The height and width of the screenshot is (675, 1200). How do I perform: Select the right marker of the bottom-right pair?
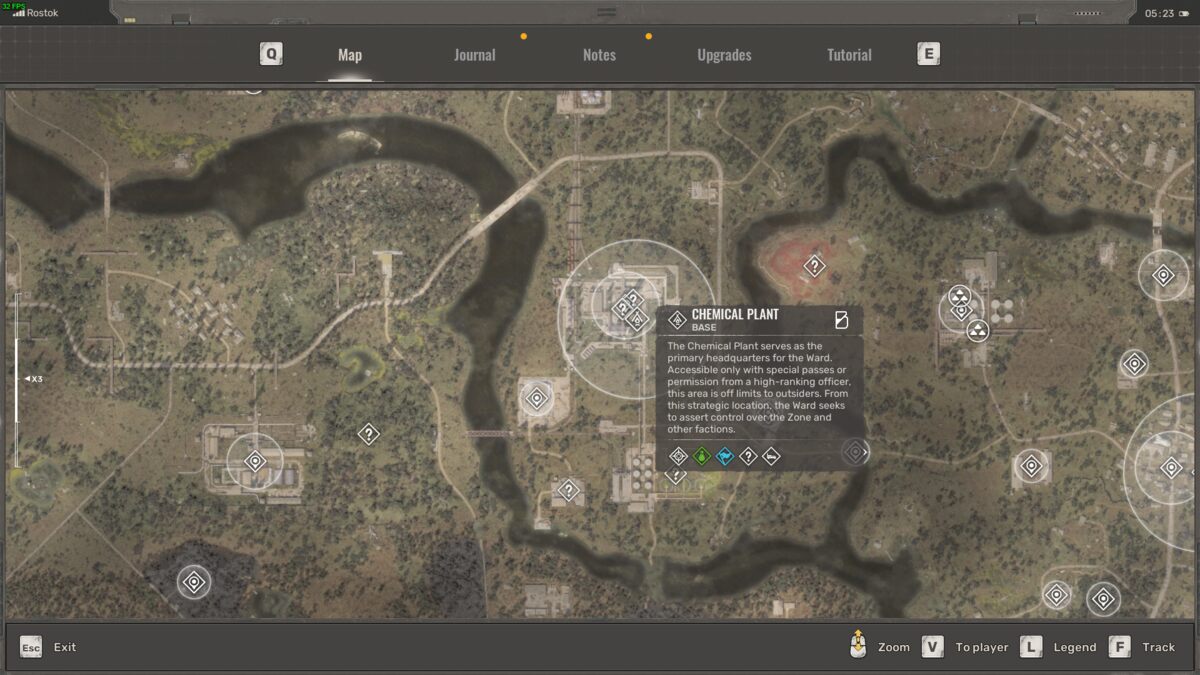pyautogui.click(x=1103, y=599)
